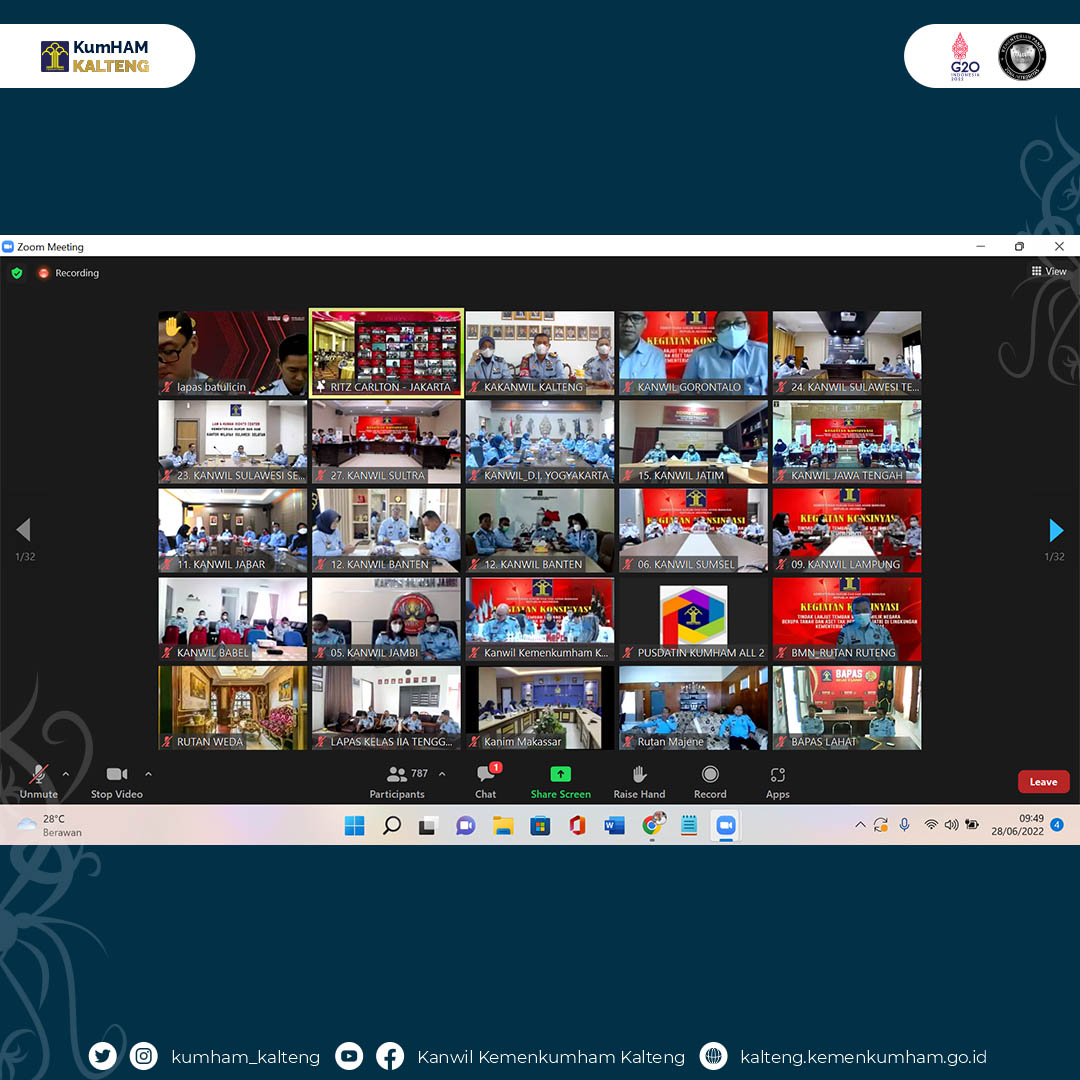Screen dimensions: 1080x1080
Task: Open Microsoft Store taskbar icon
Action: click(x=540, y=825)
